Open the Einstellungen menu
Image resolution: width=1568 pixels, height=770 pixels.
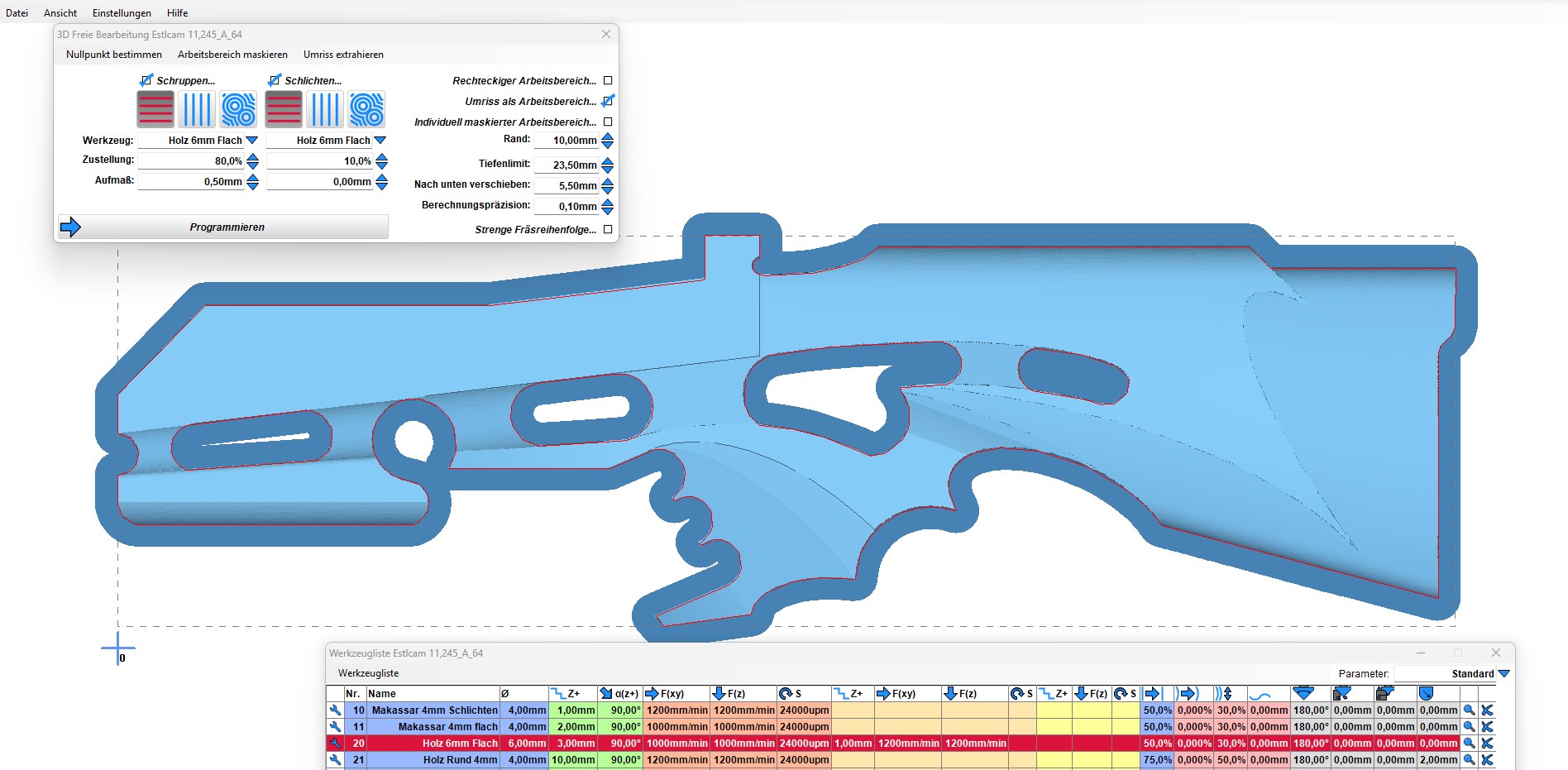pos(122,13)
